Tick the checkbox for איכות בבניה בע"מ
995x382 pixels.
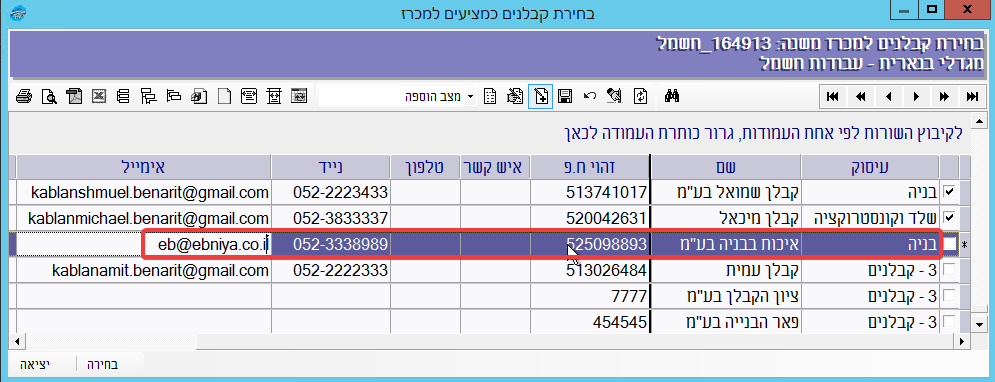pos(949,244)
